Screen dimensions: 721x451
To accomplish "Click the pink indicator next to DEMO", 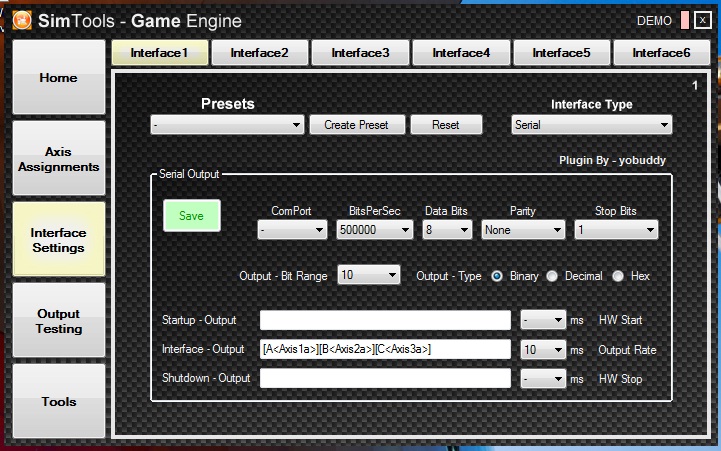I will click(685, 20).
